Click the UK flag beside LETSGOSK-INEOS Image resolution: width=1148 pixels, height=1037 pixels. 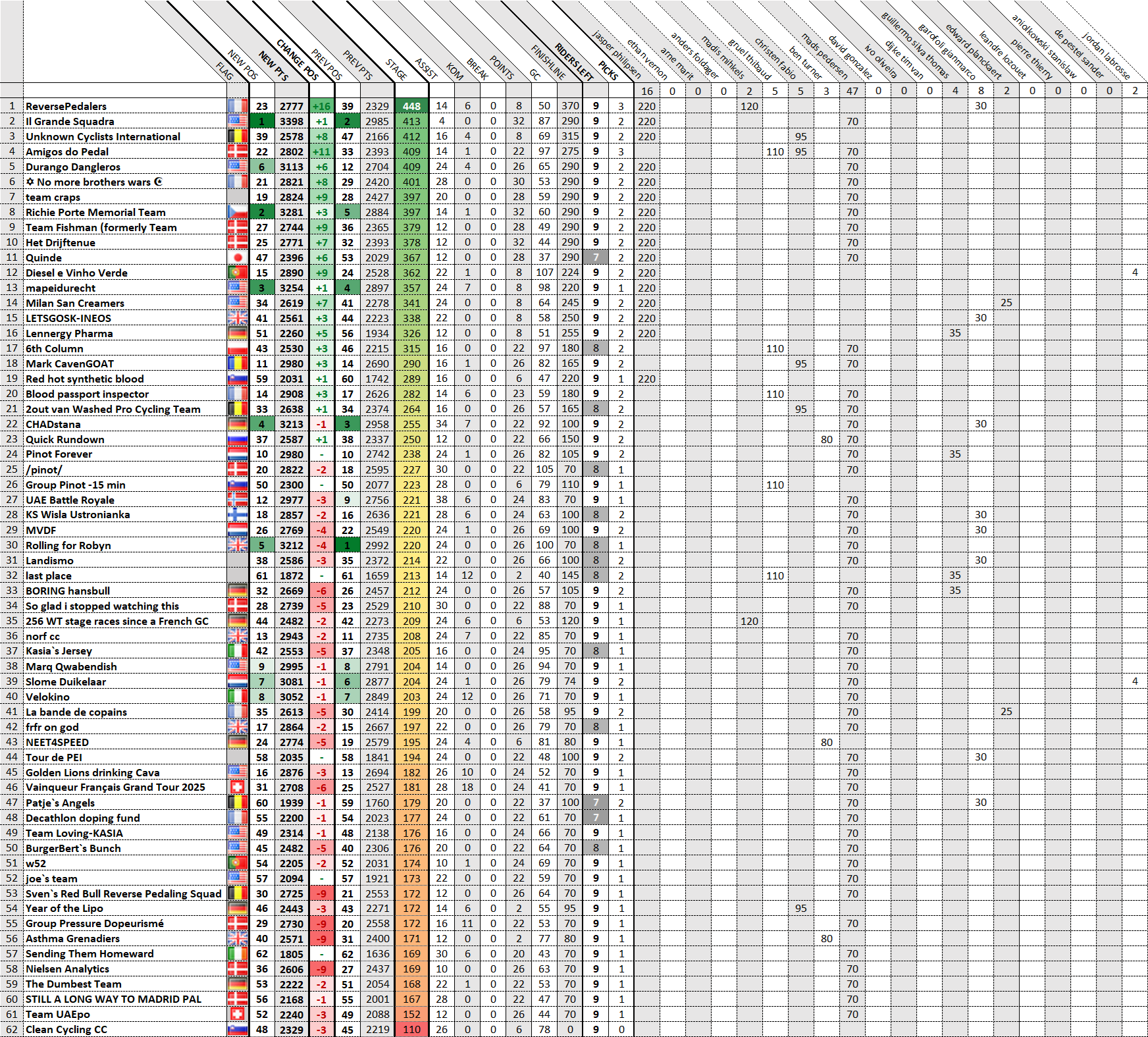pyautogui.click(x=238, y=318)
